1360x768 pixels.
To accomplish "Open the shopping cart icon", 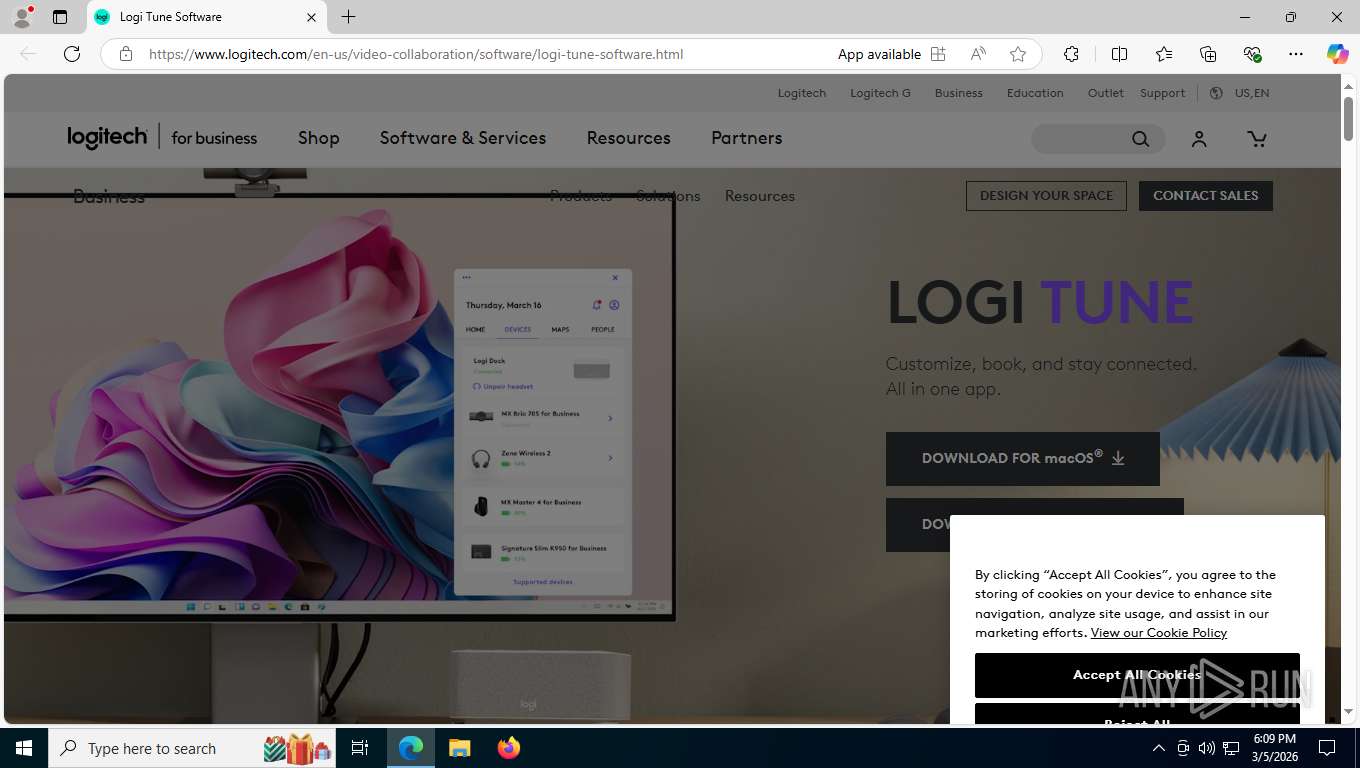I will point(1257,139).
